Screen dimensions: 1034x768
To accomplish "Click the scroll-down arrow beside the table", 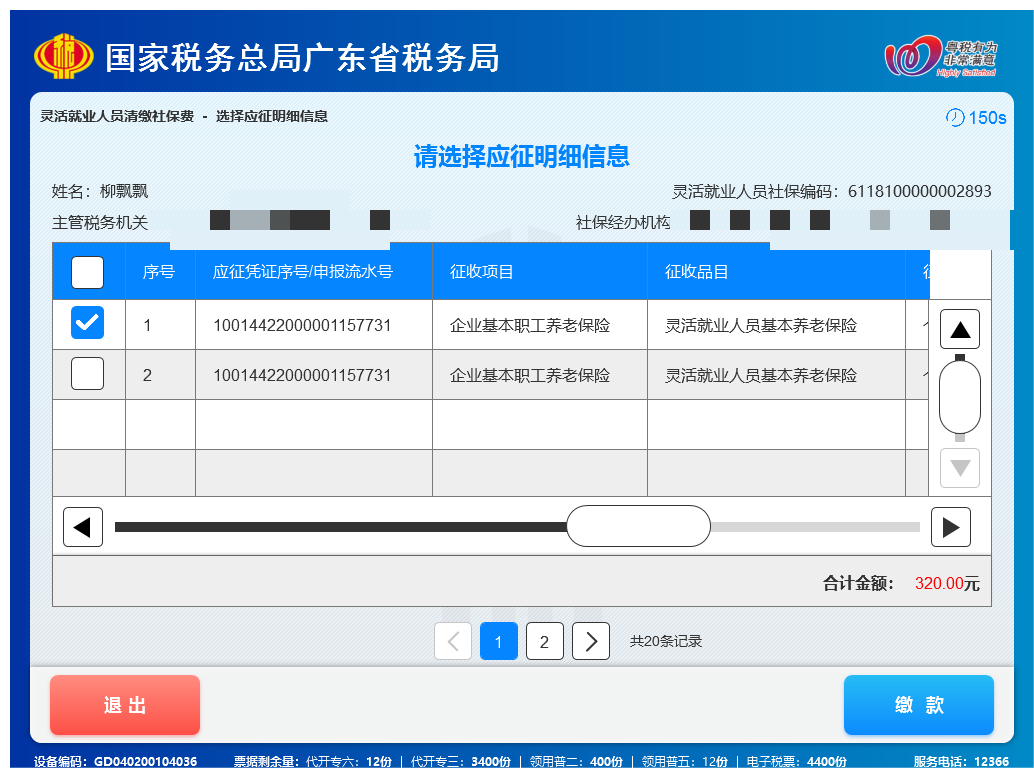I will (959, 467).
